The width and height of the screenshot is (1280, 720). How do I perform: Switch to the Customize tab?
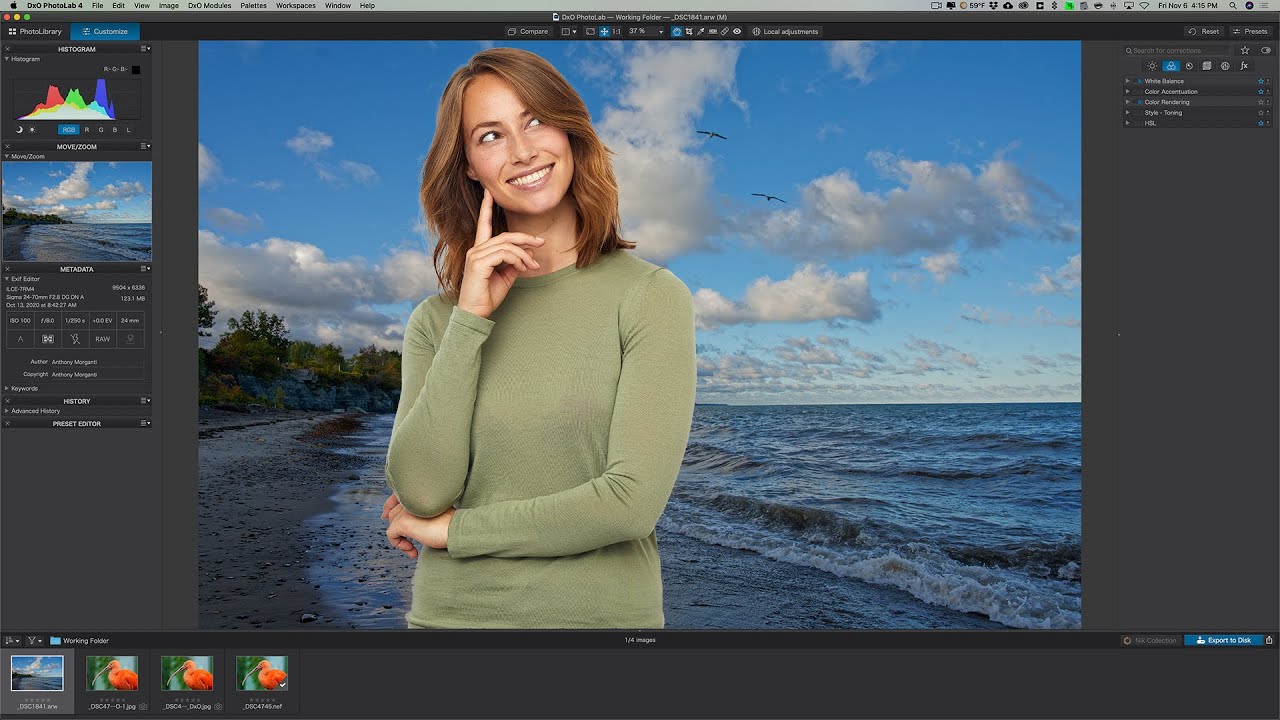tap(105, 31)
